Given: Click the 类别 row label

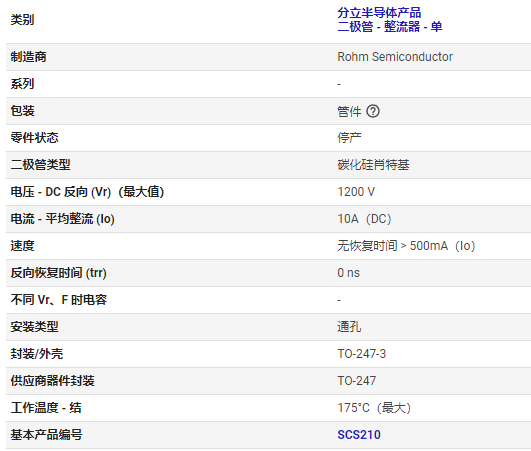Looking at the screenshot, I should (x=22, y=20).
